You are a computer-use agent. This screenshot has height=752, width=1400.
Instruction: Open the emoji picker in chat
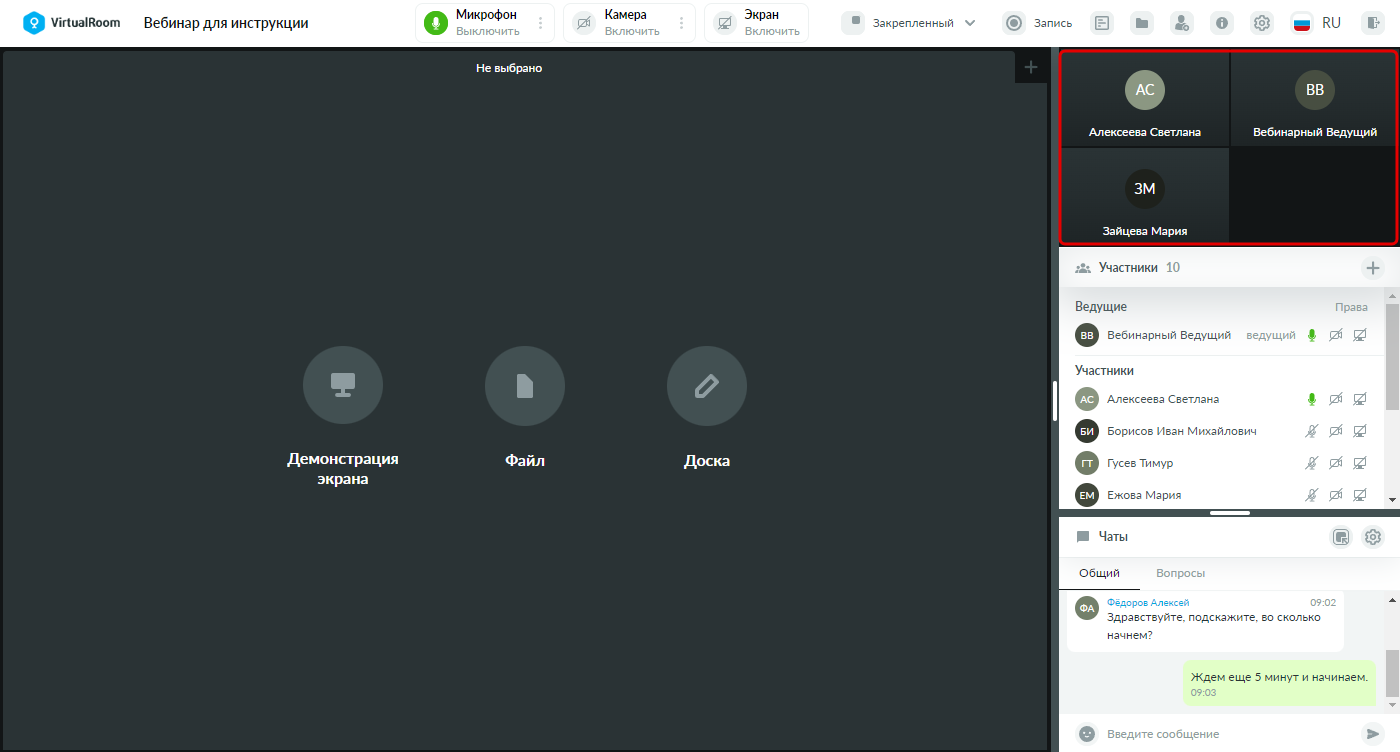(x=1087, y=733)
